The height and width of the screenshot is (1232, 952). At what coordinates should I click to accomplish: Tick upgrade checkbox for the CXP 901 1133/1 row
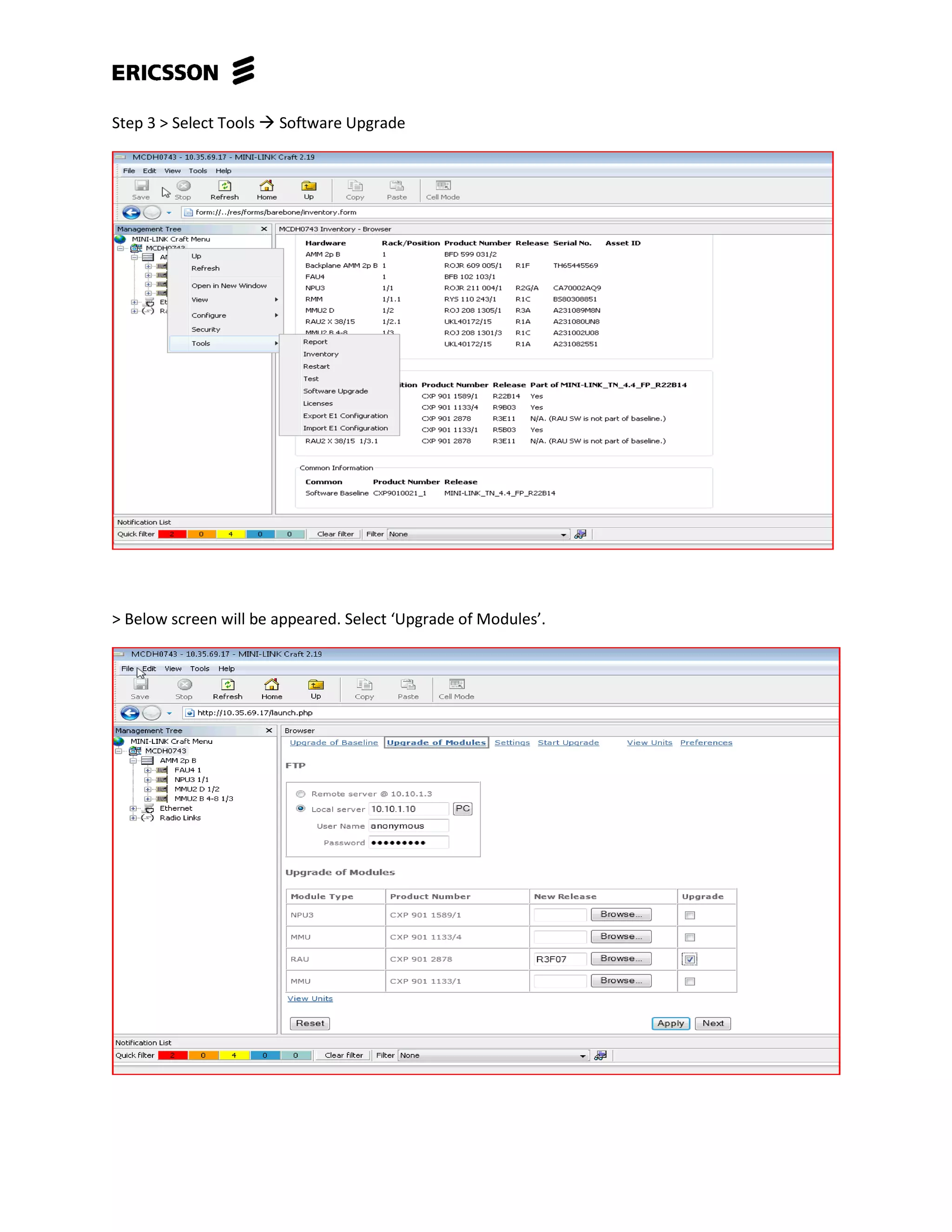click(690, 981)
